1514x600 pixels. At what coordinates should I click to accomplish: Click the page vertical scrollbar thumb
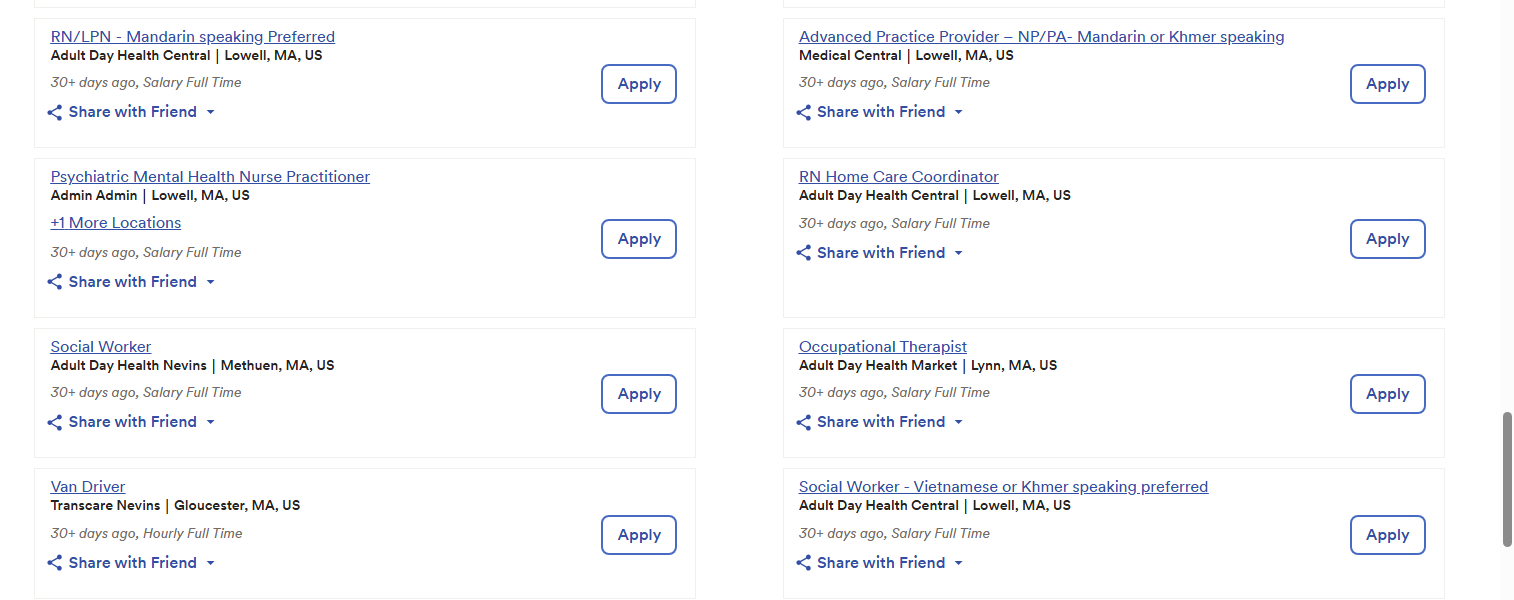click(x=1507, y=478)
